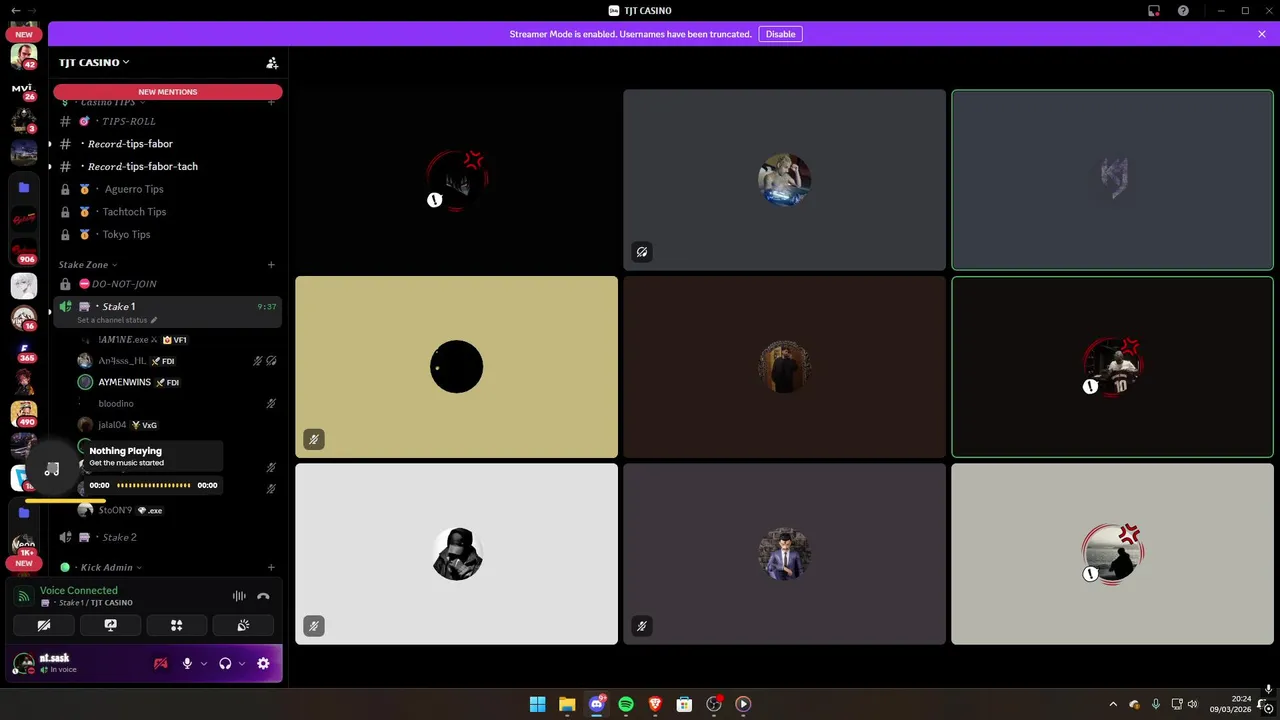Open User Settings gear

(x=263, y=663)
